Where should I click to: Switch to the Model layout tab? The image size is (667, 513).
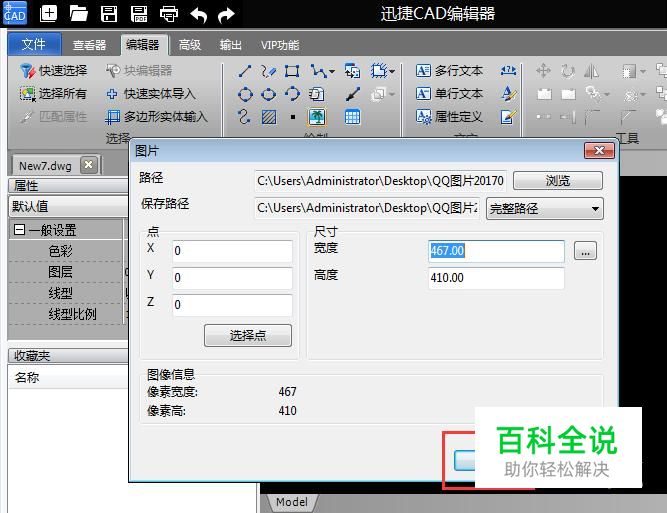[292, 502]
